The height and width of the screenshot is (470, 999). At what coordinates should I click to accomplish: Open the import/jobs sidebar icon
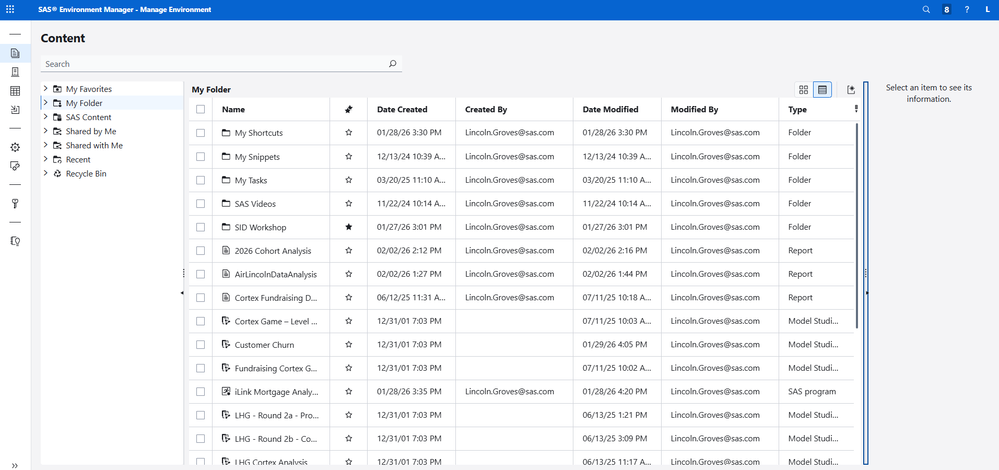15,110
